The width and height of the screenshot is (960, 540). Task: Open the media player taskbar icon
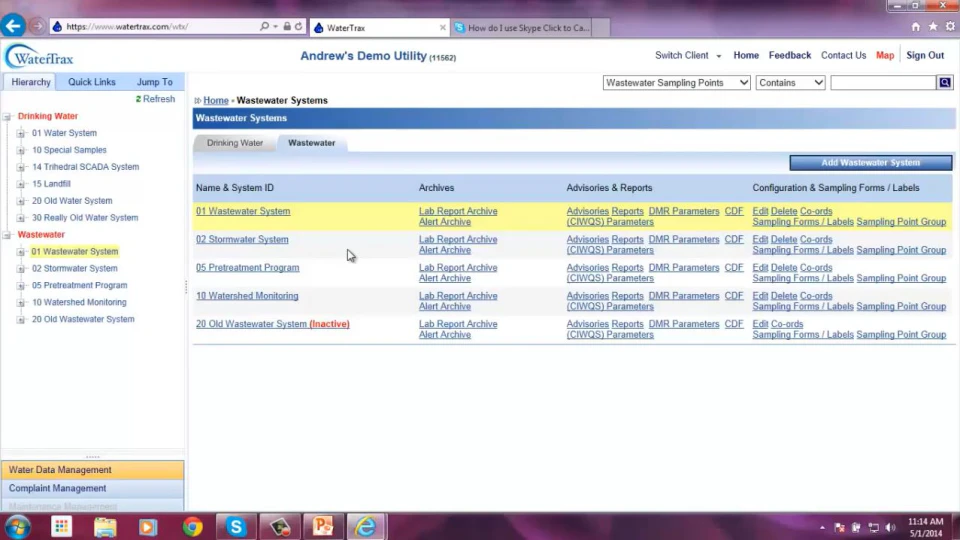pyautogui.click(x=148, y=527)
